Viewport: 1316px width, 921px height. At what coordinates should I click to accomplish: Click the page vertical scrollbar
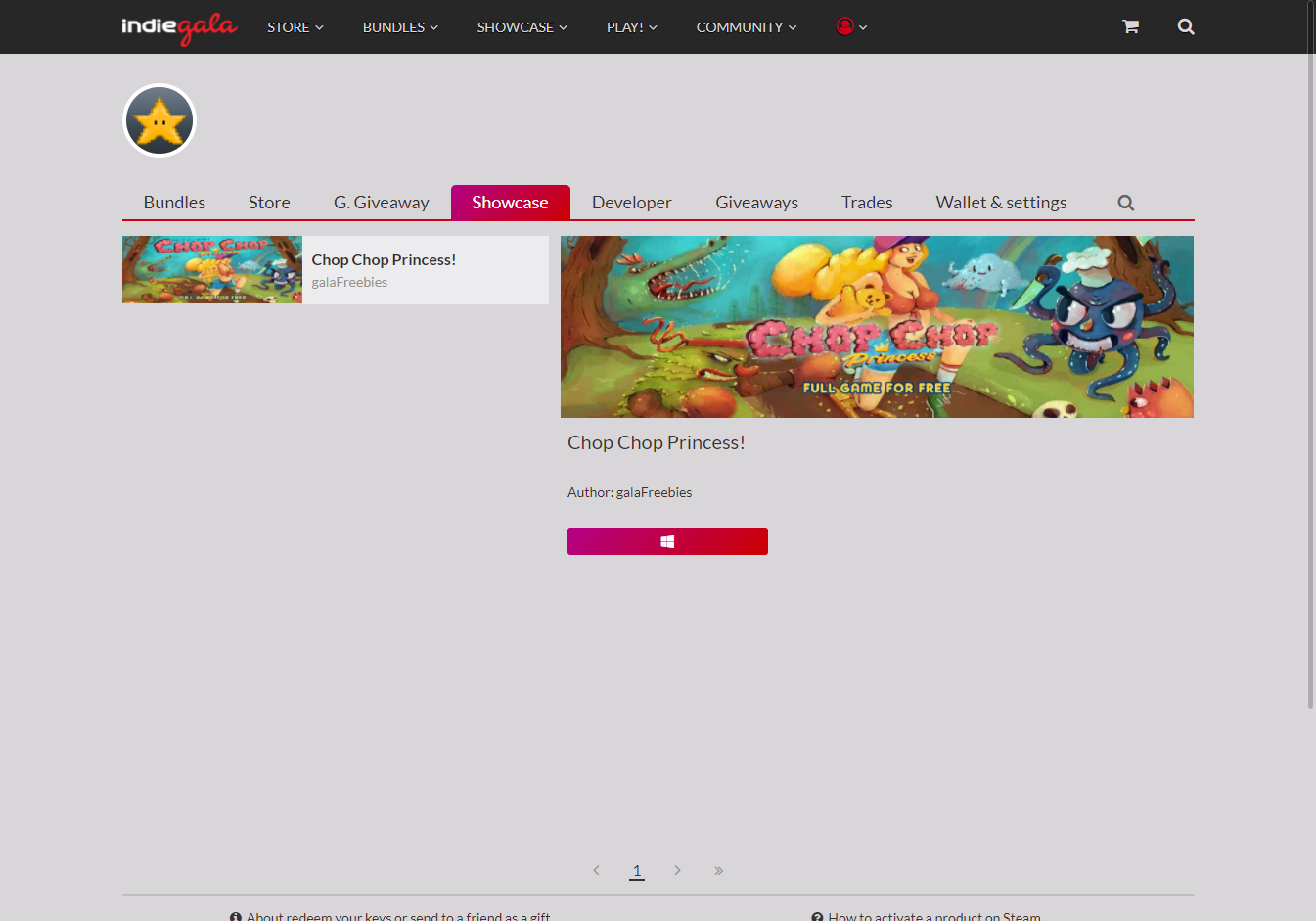click(x=1311, y=354)
